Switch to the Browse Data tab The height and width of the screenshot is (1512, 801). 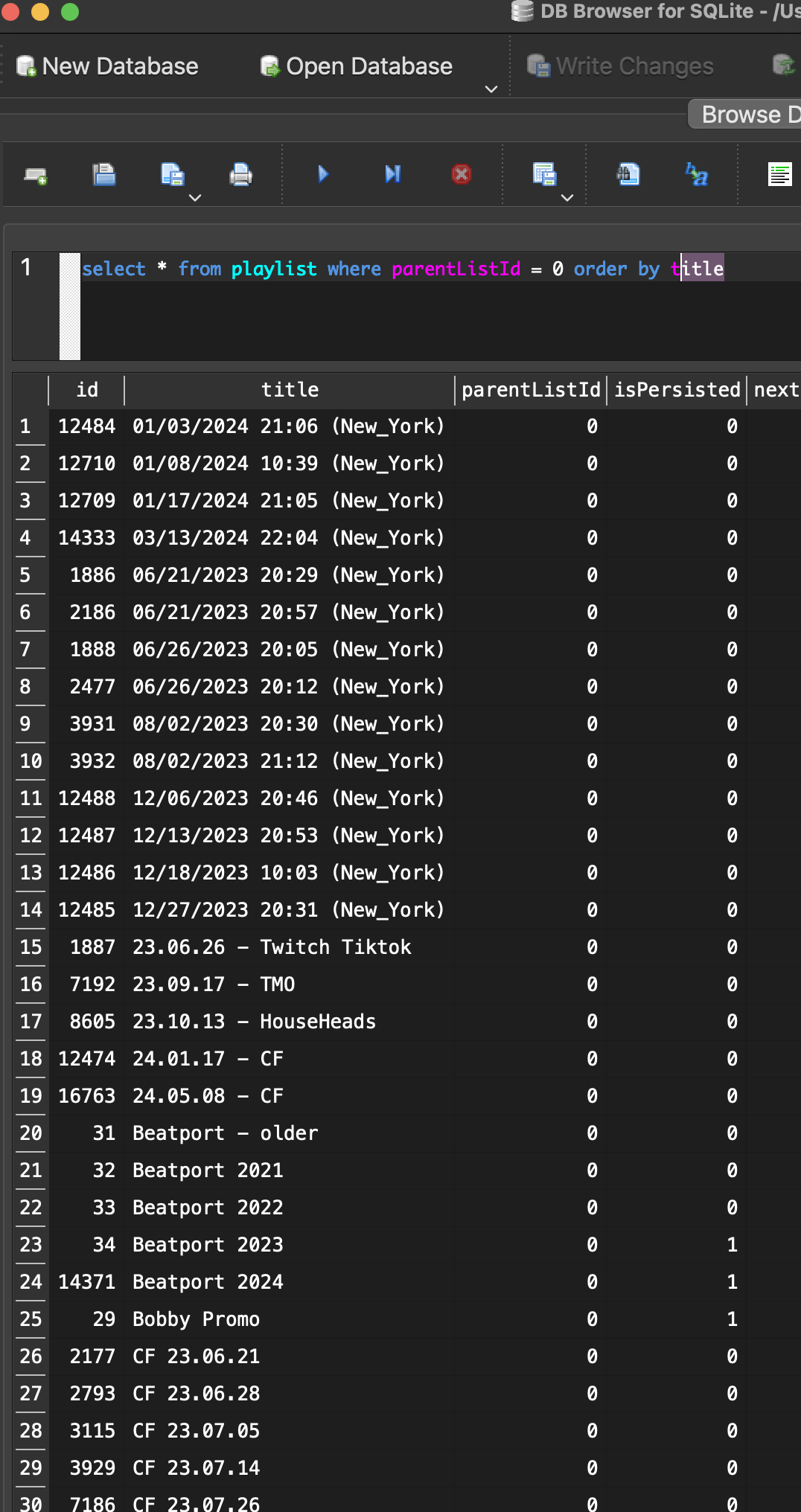(744, 115)
